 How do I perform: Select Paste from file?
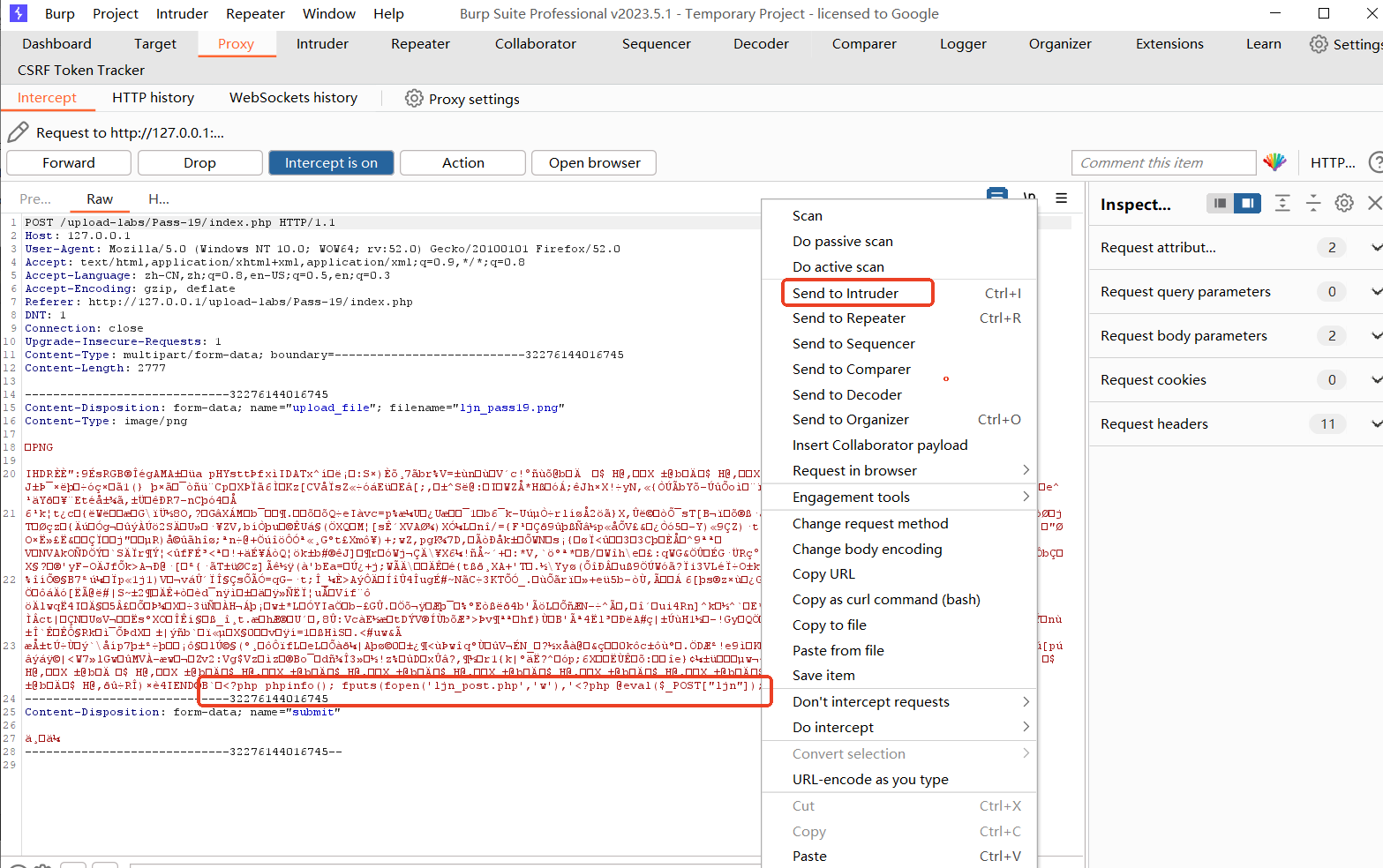click(x=898, y=650)
